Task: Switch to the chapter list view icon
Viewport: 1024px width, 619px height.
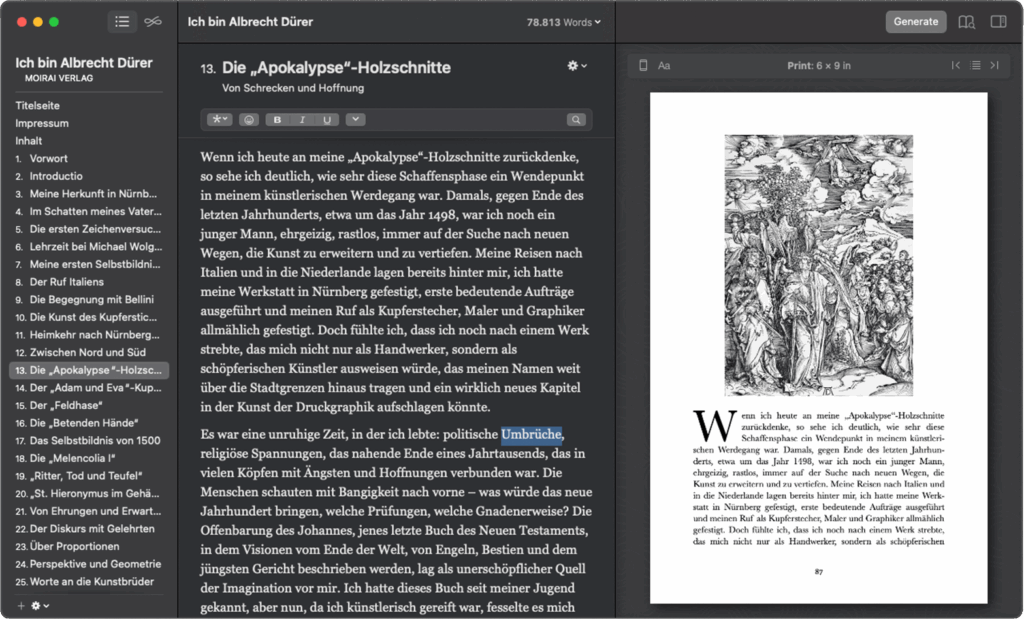Action: pos(122,22)
